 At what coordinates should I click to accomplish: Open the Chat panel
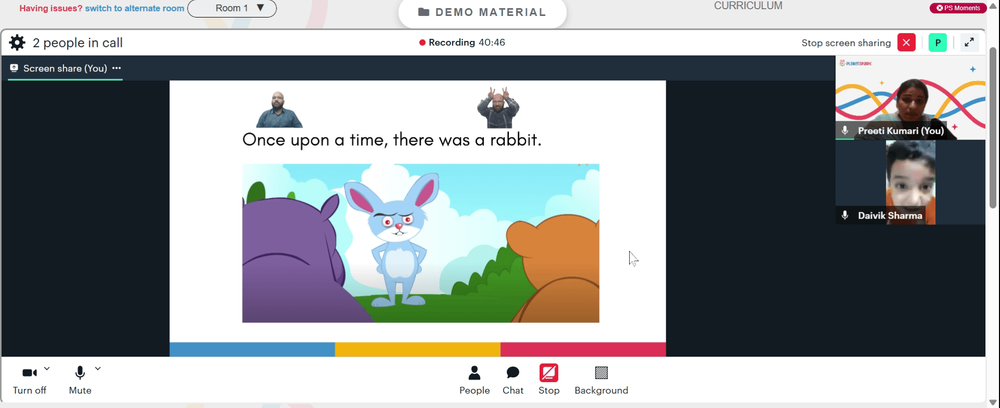[x=513, y=380]
